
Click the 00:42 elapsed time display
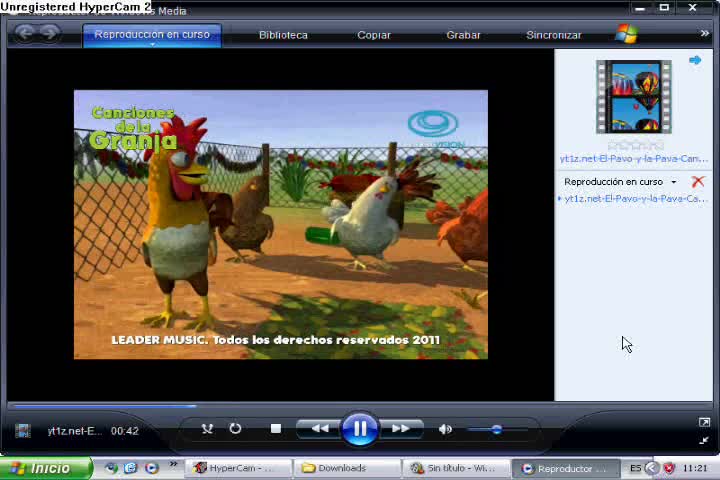click(125, 431)
